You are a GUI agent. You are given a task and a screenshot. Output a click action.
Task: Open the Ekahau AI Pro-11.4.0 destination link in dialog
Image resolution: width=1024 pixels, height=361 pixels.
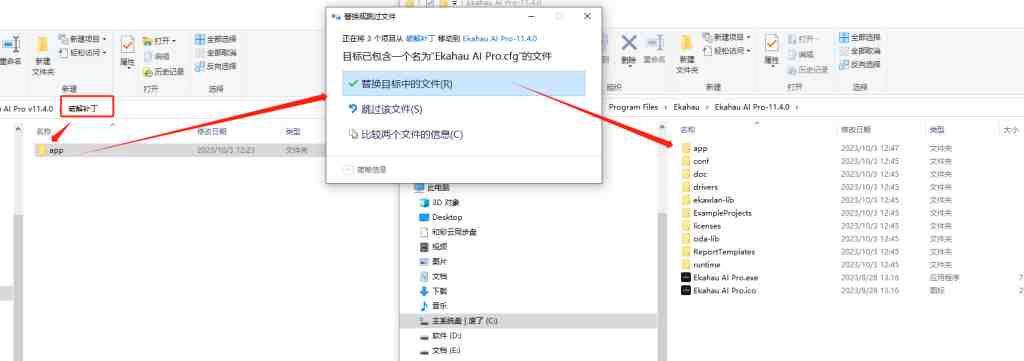(x=500, y=39)
